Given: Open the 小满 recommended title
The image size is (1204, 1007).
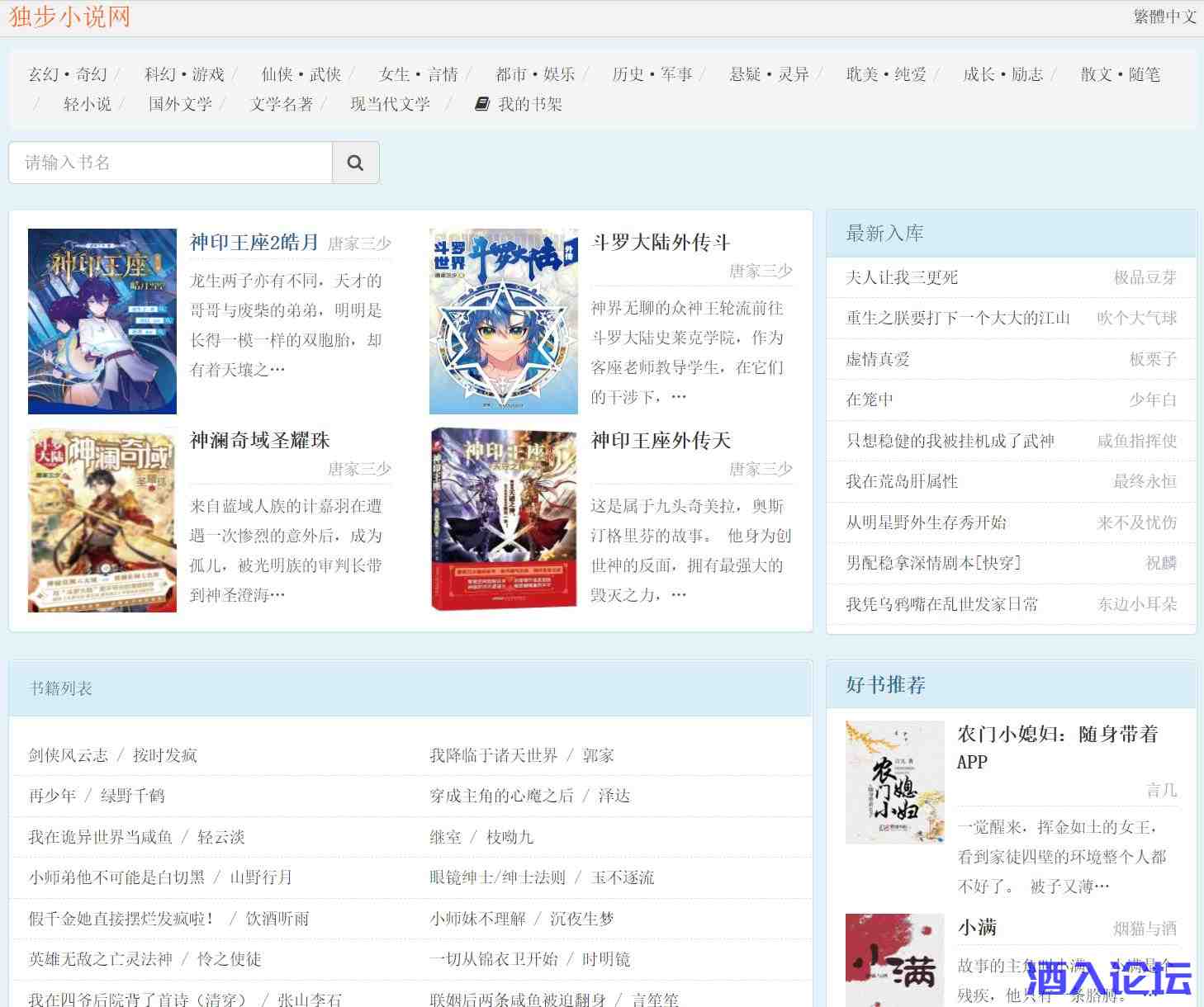Looking at the screenshot, I should pyautogui.click(x=977, y=927).
